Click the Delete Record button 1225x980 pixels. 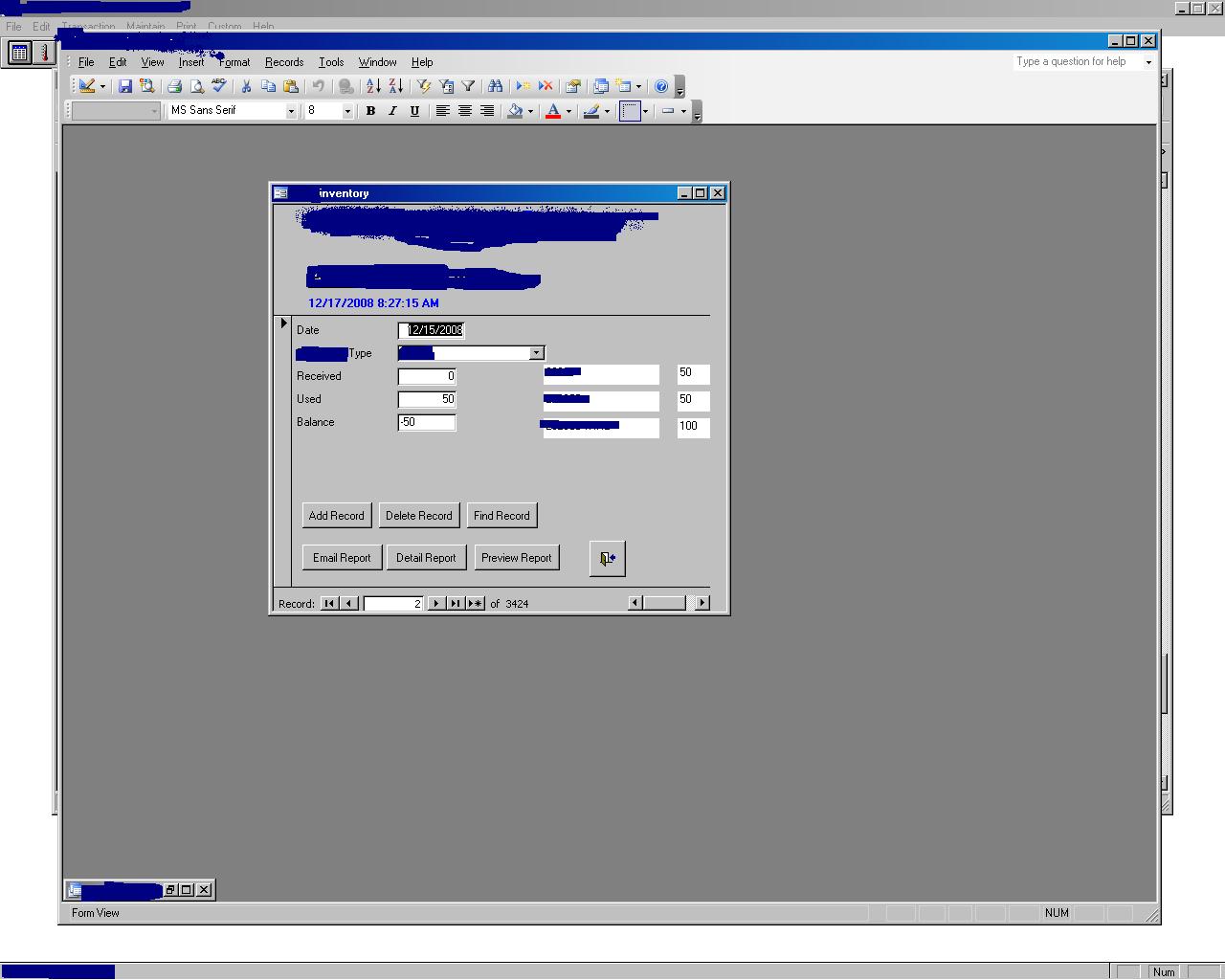point(419,516)
